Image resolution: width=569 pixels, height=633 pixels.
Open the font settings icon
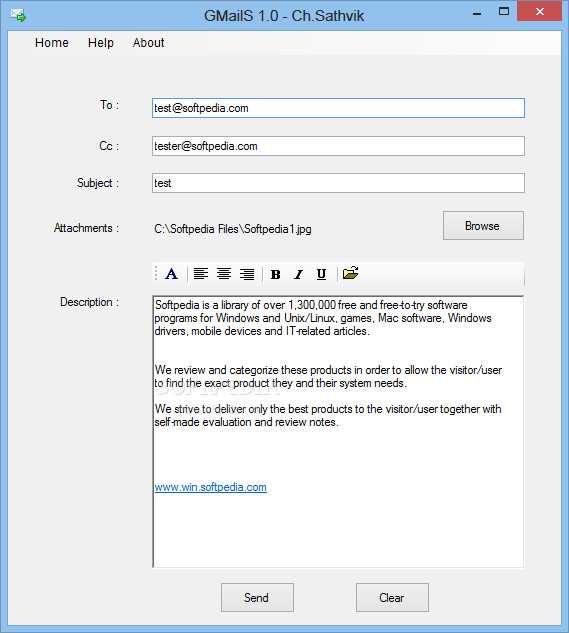(172, 274)
